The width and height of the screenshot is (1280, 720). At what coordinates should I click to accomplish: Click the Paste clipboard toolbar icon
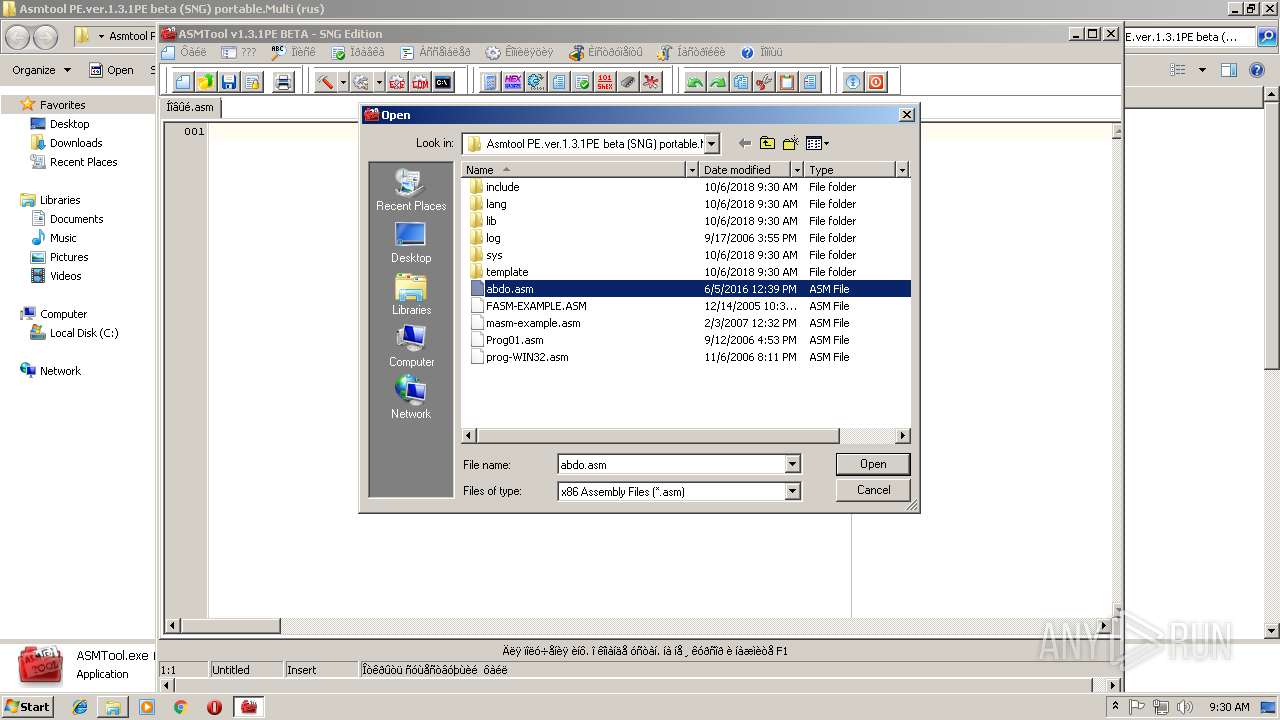(x=787, y=82)
